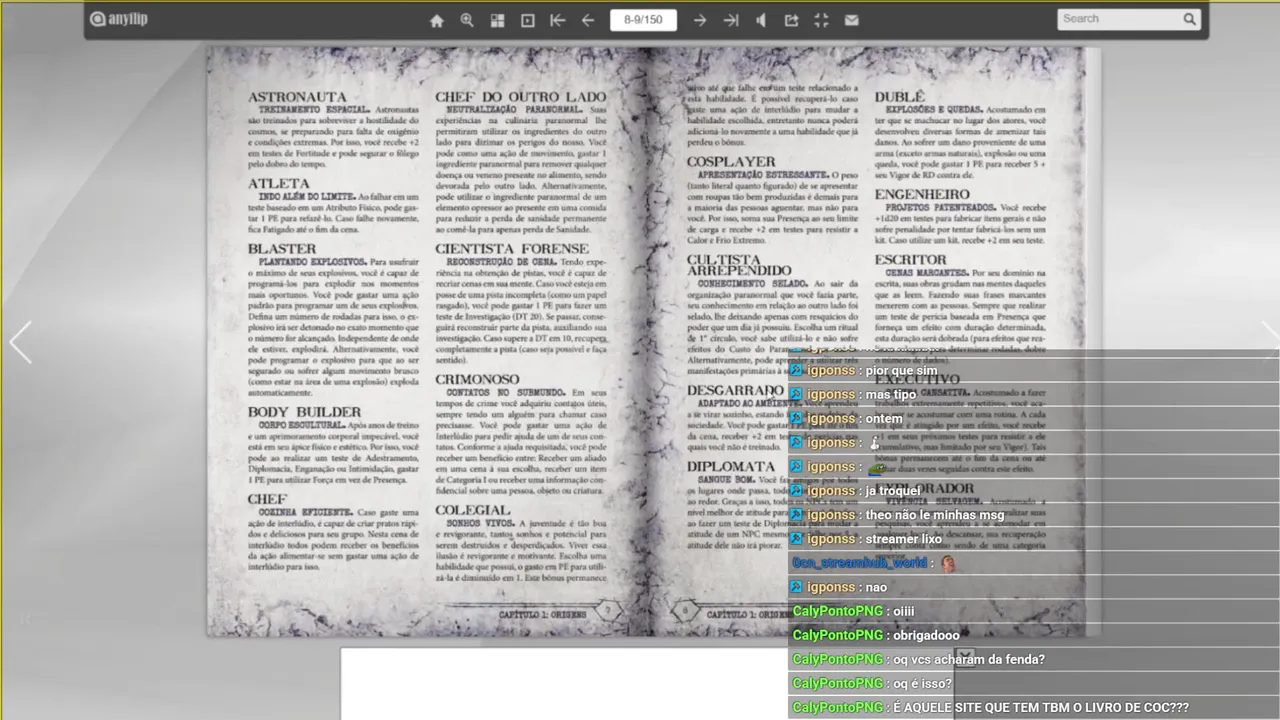The height and width of the screenshot is (720, 1280).
Task: Submit search with magnifier icon
Action: [x=1189, y=19]
